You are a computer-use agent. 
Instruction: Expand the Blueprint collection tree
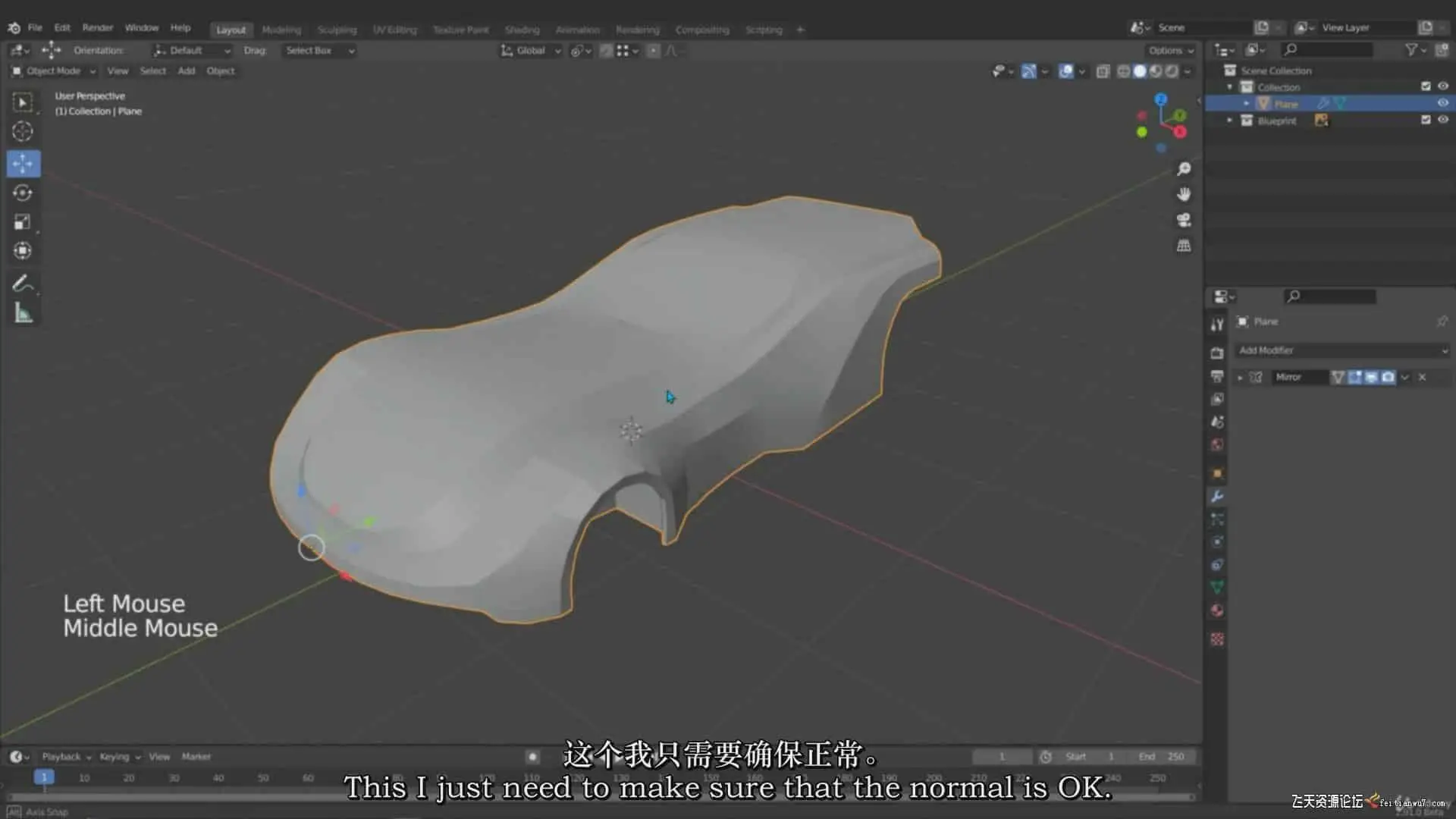tap(1230, 121)
